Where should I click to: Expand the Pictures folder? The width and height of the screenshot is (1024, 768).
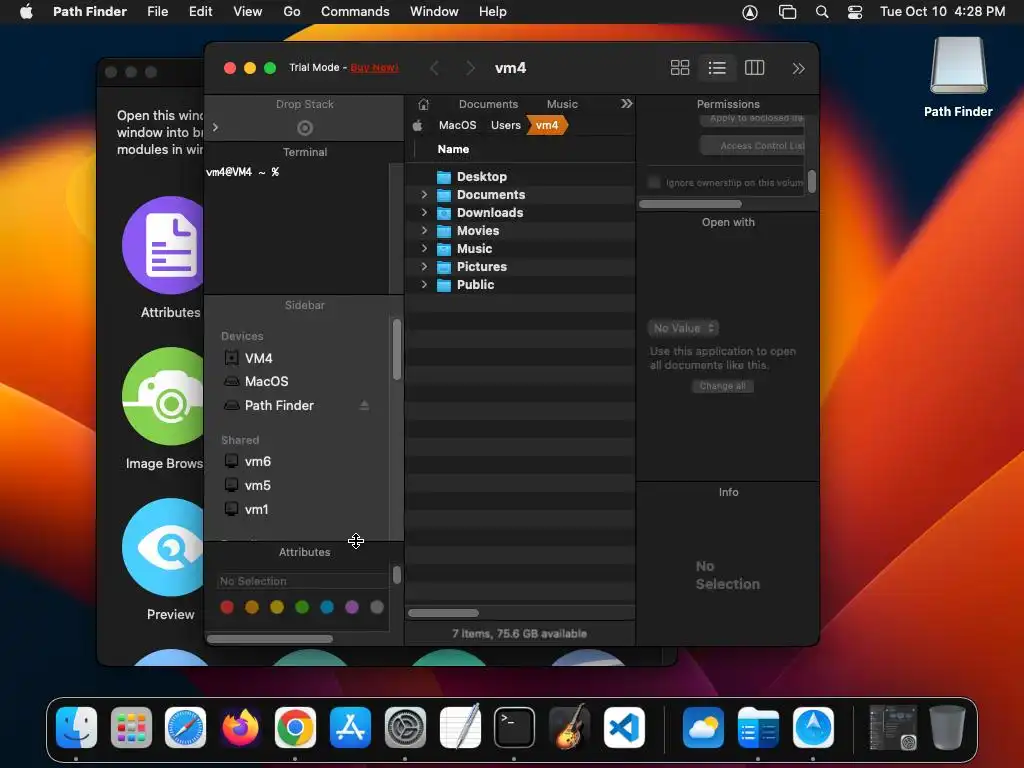[424, 266]
